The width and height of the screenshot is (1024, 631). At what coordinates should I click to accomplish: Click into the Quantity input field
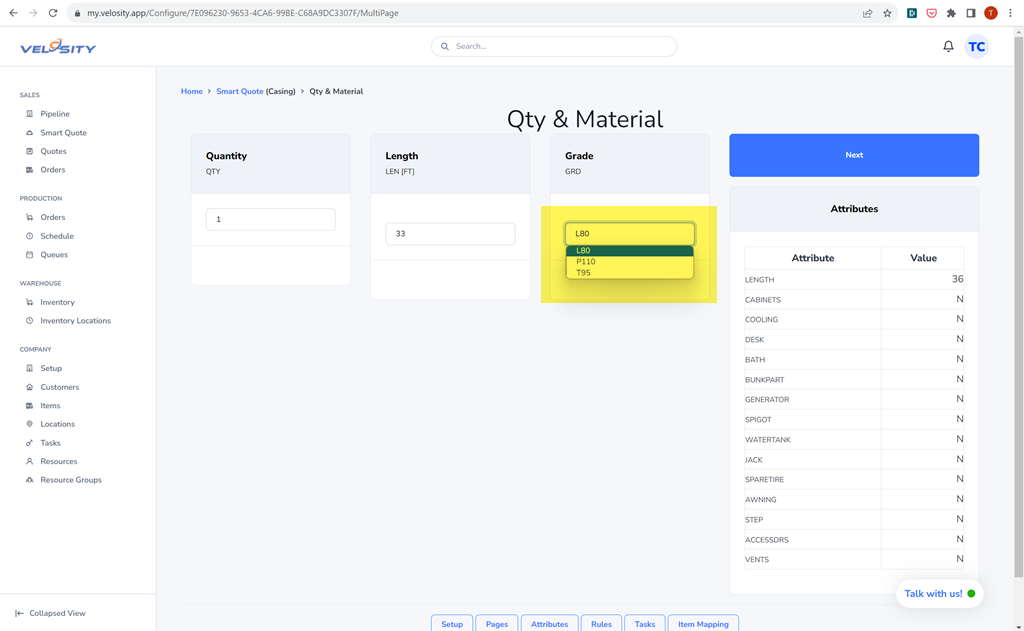[x=270, y=219]
